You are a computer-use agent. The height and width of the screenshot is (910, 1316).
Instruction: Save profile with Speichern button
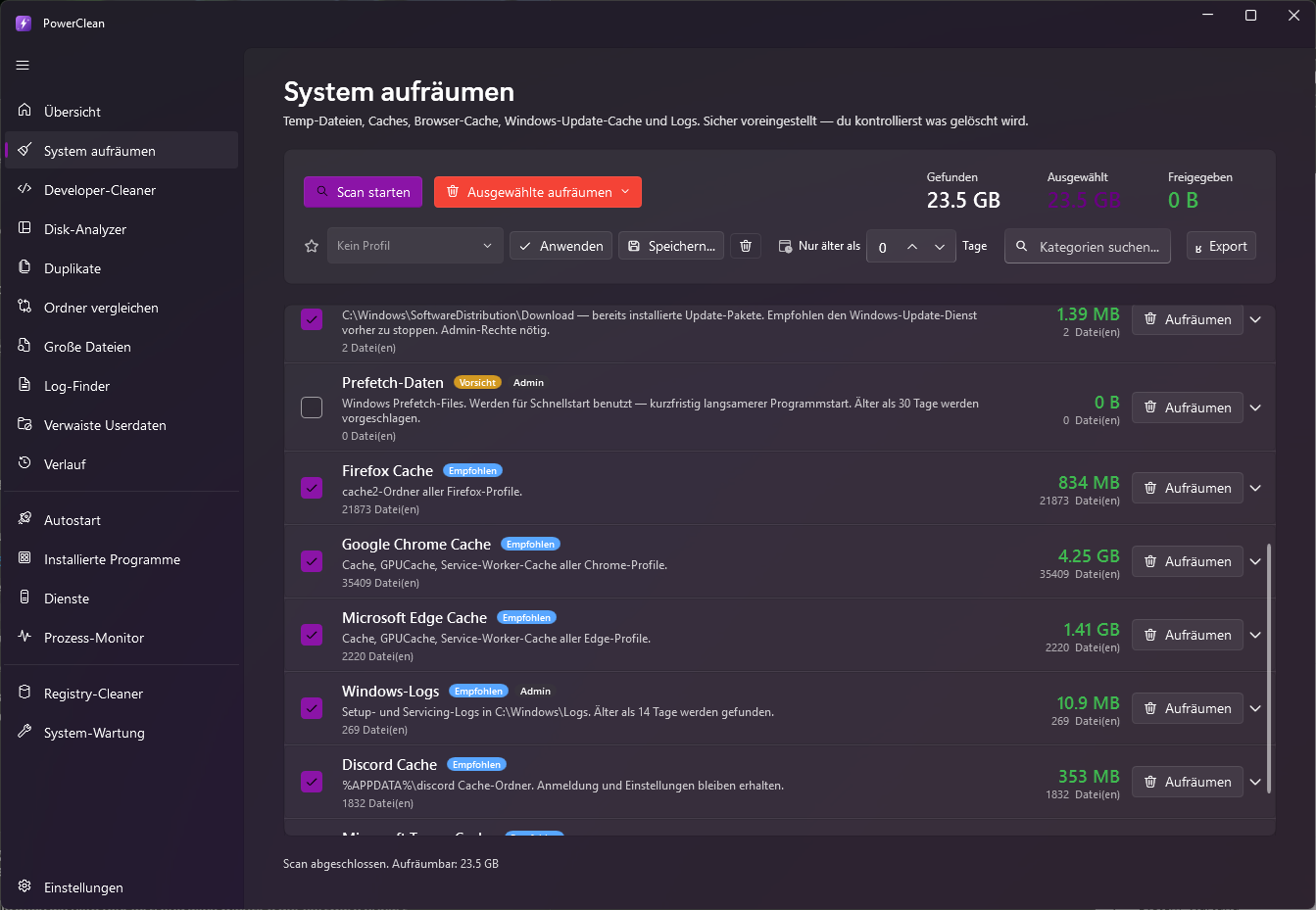[671, 246]
